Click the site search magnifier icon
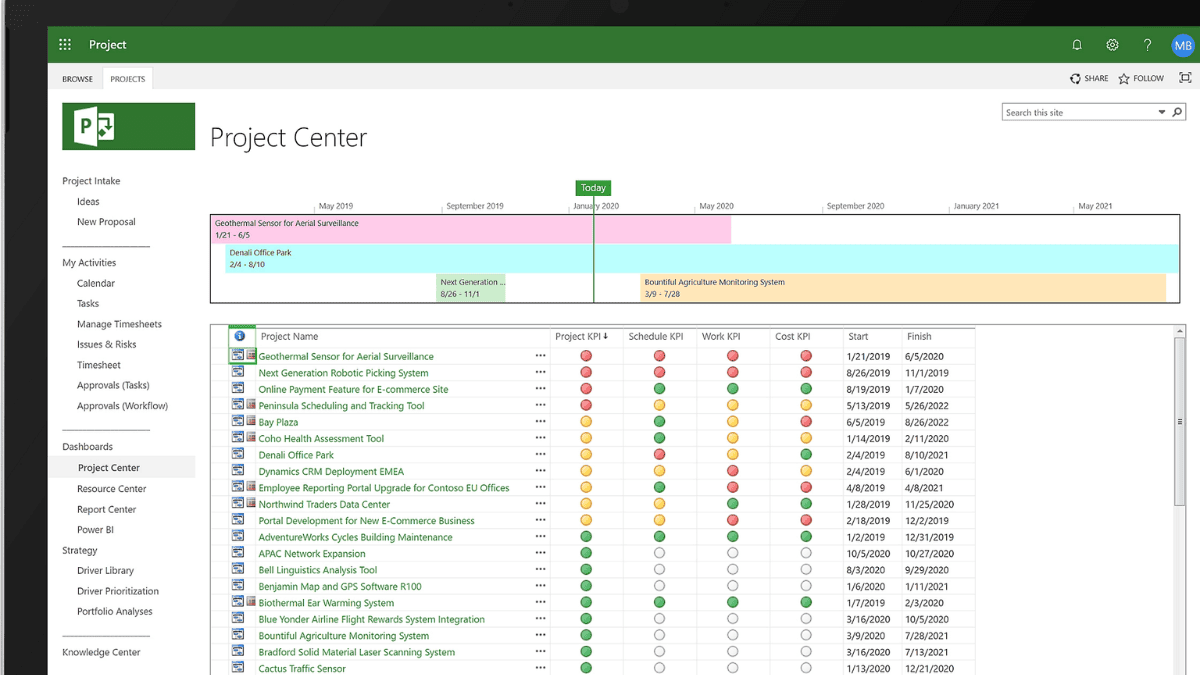The image size is (1200, 675). click(x=1177, y=111)
